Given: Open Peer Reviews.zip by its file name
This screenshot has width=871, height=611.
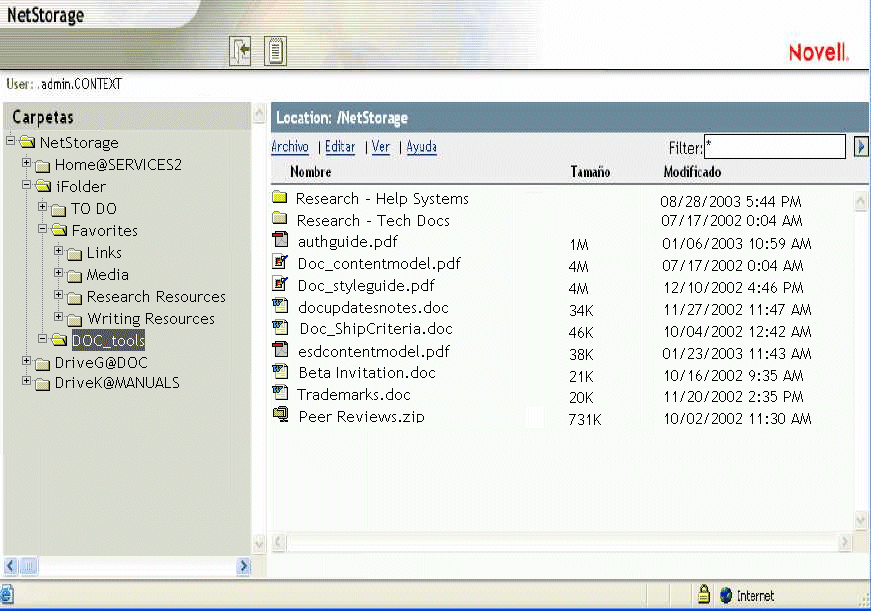Looking at the screenshot, I should (361, 416).
